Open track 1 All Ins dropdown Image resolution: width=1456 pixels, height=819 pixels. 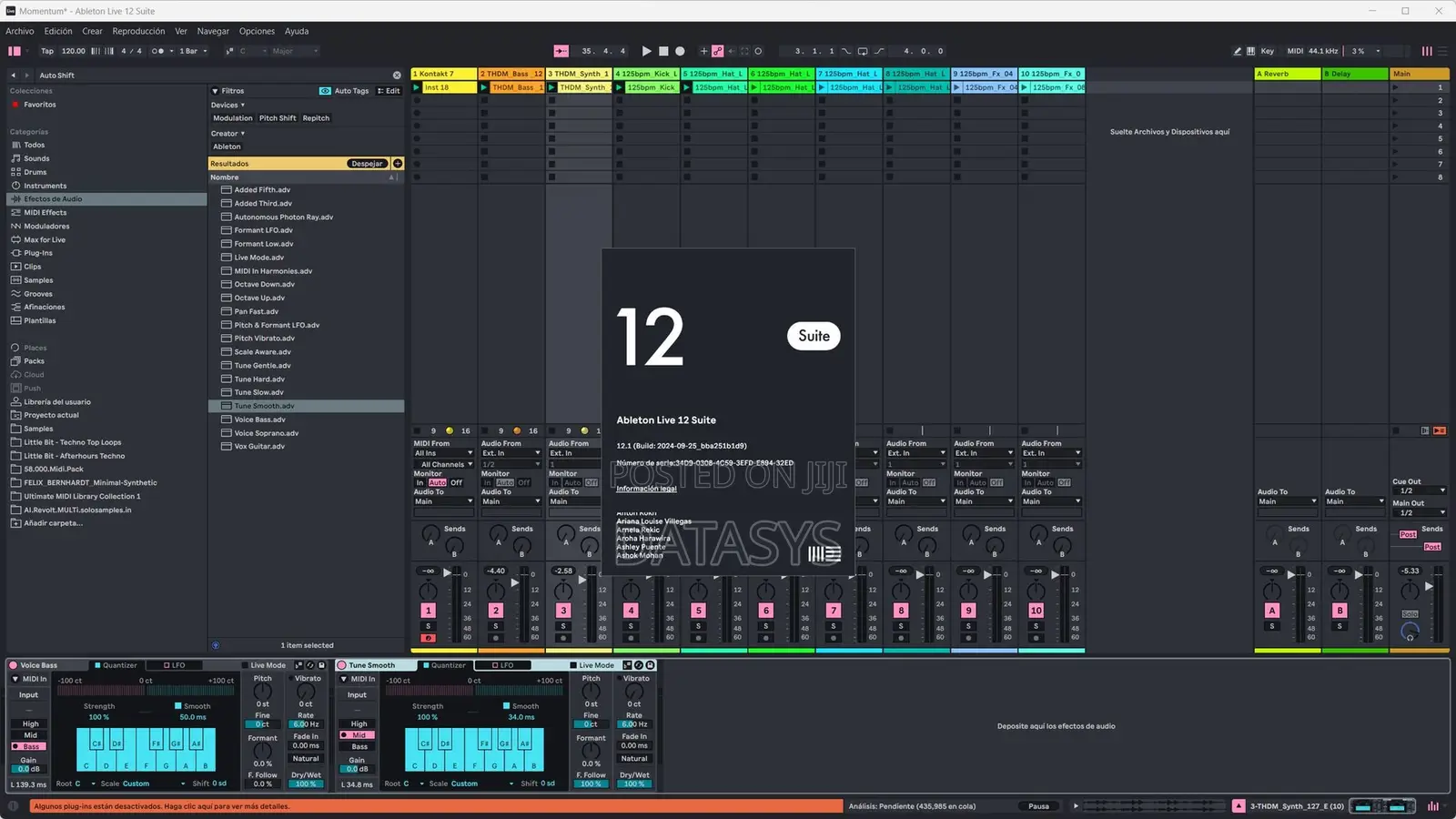click(x=443, y=453)
